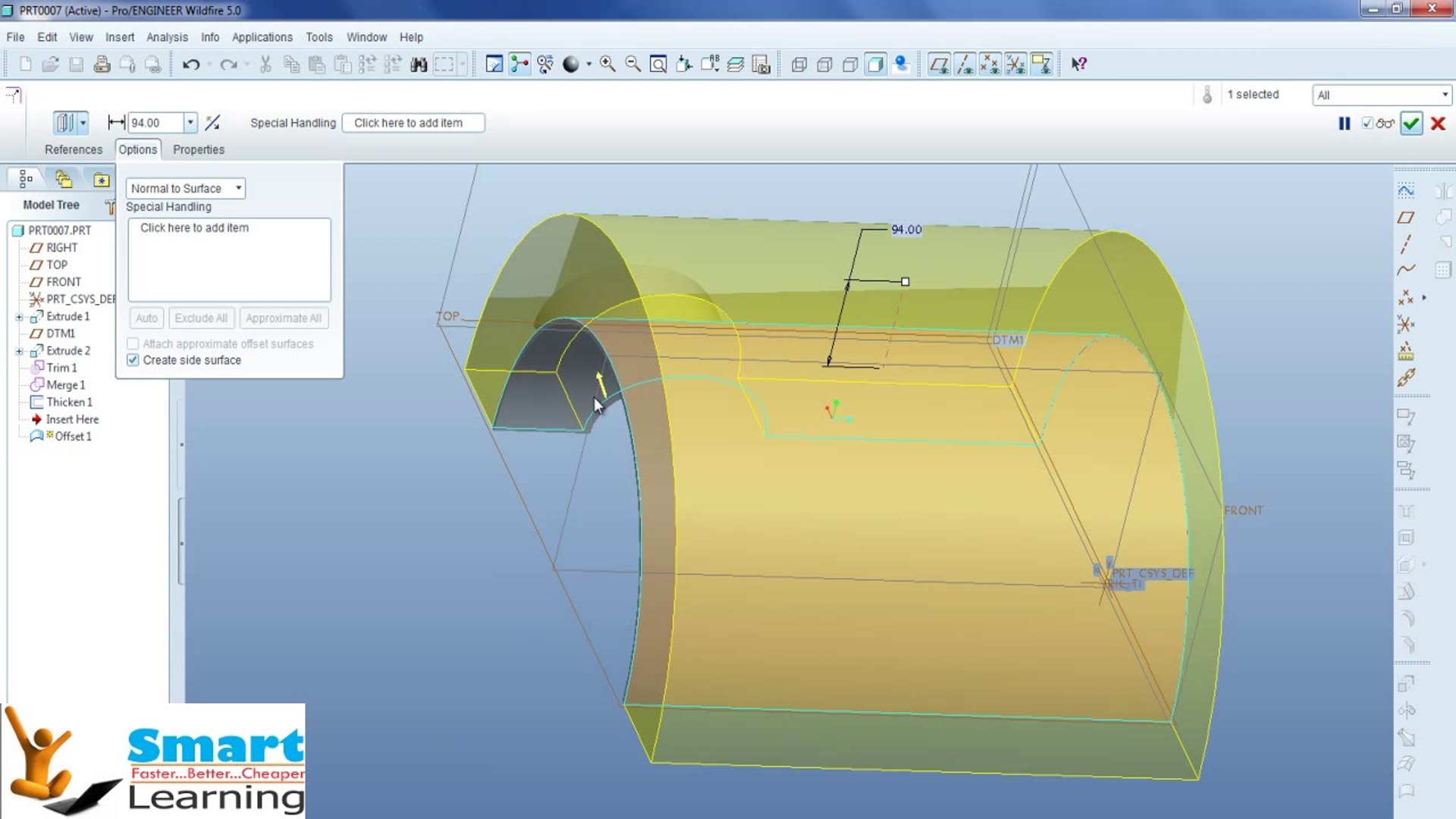The width and height of the screenshot is (1456, 819).
Task: Open the Applications menu
Action: 262,36
